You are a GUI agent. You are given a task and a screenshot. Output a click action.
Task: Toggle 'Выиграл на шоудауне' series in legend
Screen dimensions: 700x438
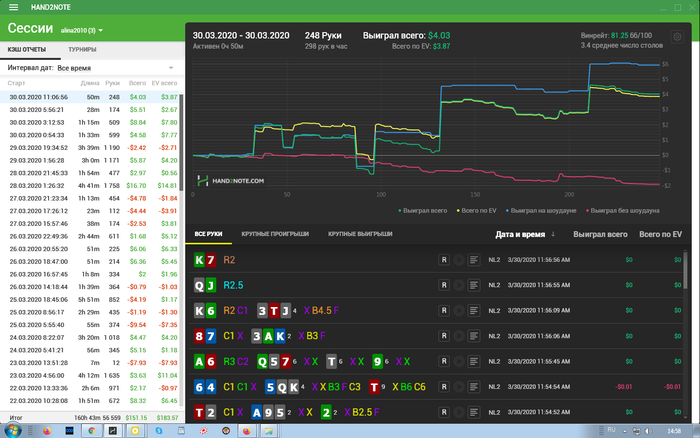tap(541, 211)
